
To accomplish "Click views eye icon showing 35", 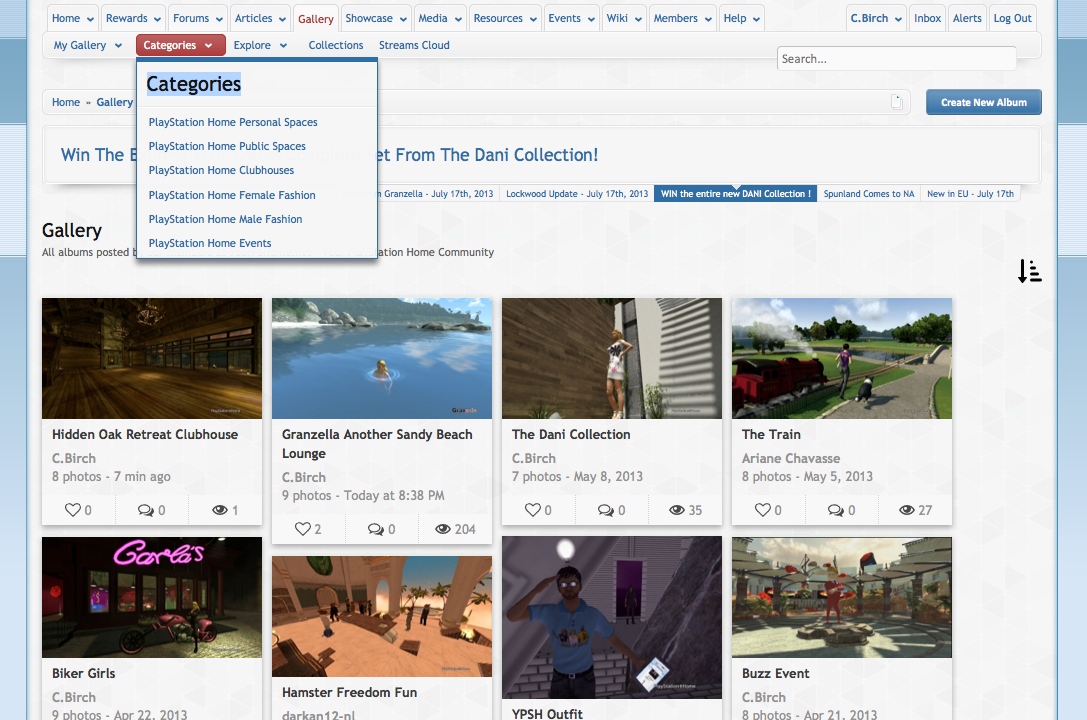I will (x=677, y=510).
